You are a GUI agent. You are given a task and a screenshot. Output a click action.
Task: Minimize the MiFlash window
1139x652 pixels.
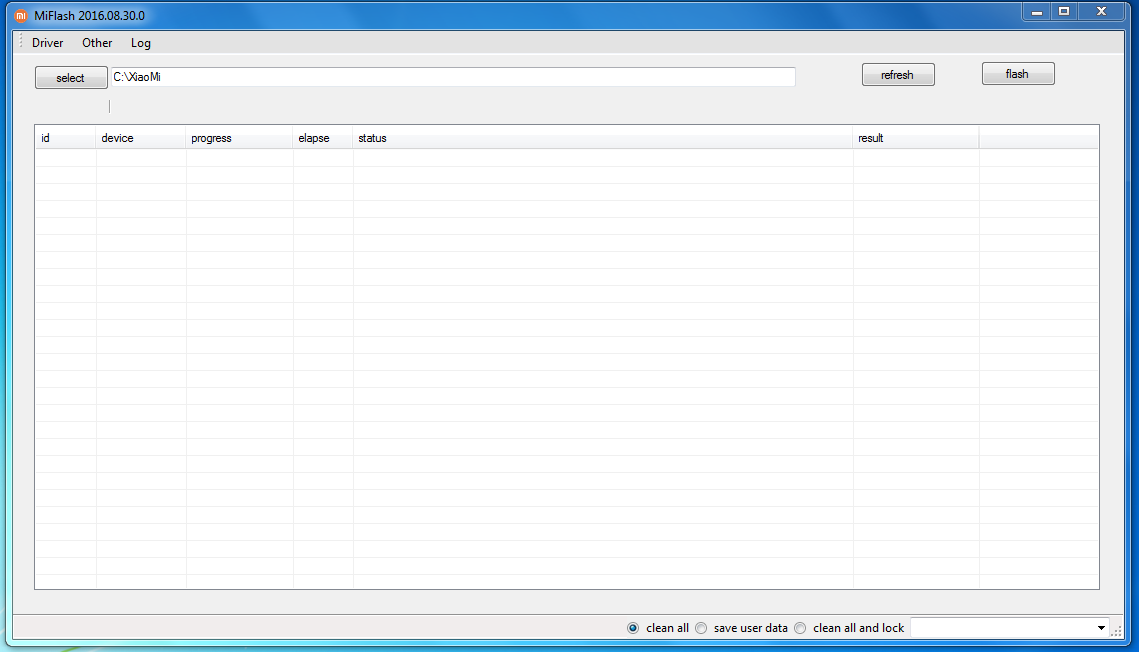point(1037,11)
